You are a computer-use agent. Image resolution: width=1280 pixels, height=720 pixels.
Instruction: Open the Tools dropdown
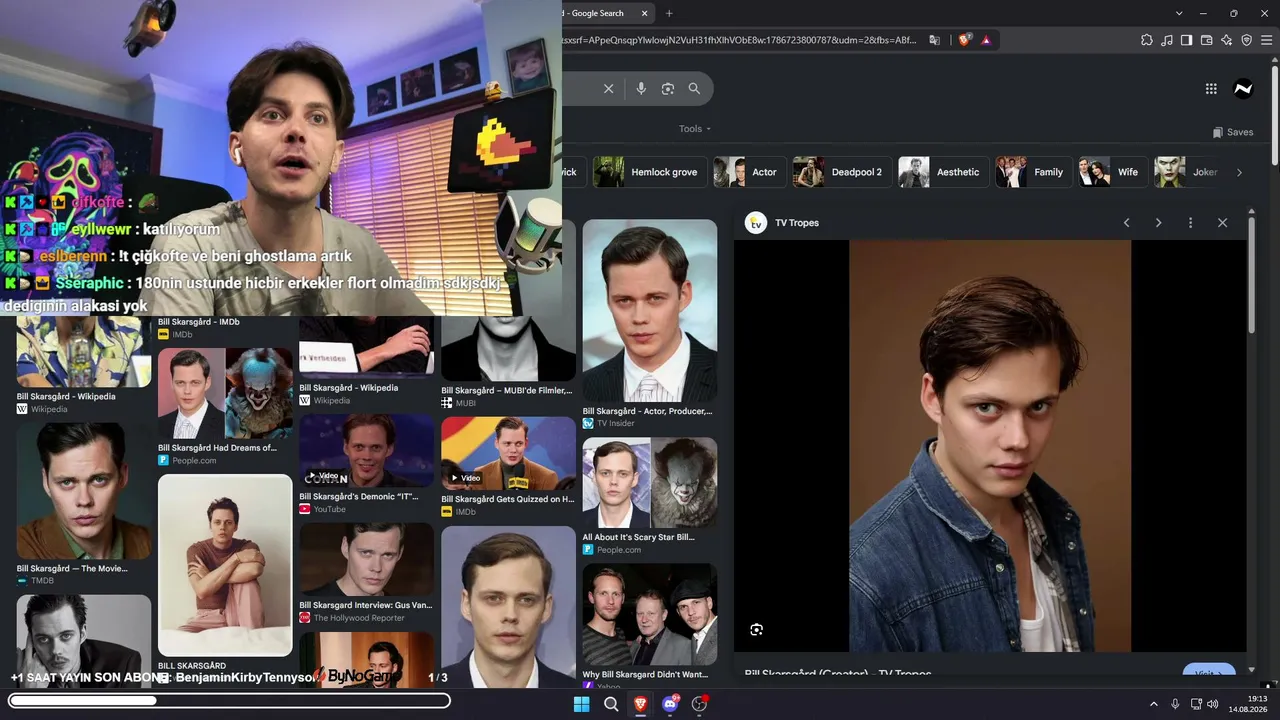click(x=695, y=129)
